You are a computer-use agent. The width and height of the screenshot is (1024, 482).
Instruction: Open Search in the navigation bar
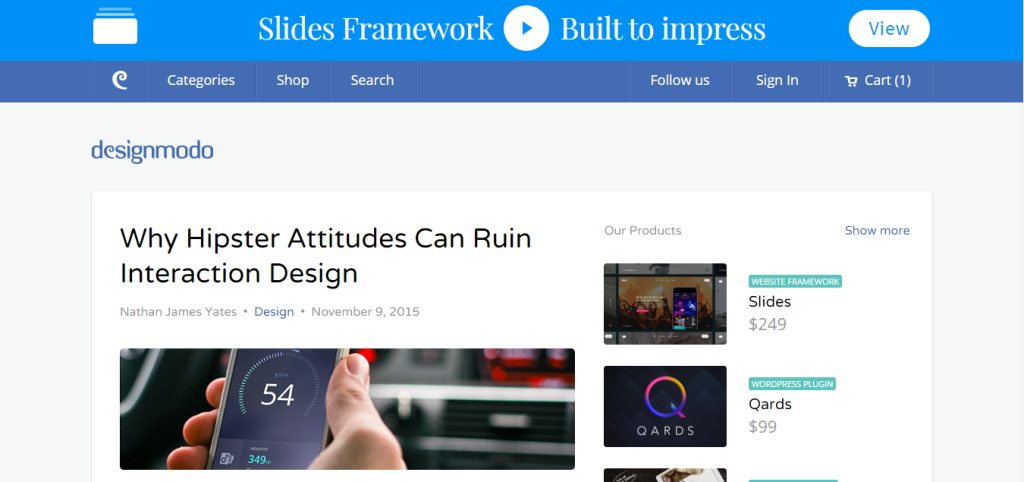pyautogui.click(x=372, y=81)
